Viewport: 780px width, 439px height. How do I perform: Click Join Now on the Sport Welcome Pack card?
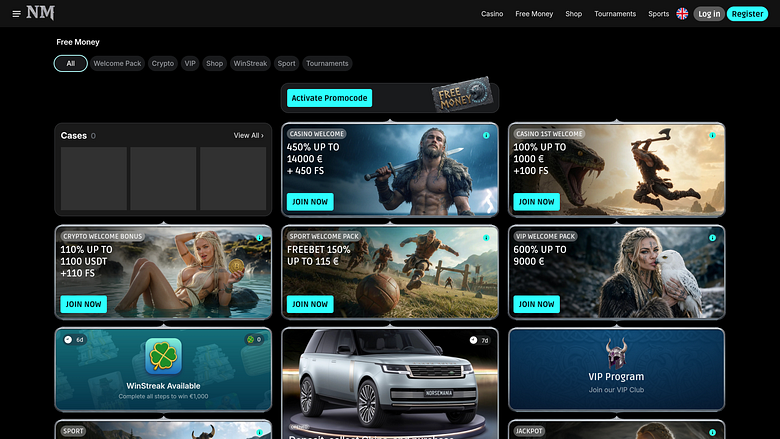pos(310,304)
